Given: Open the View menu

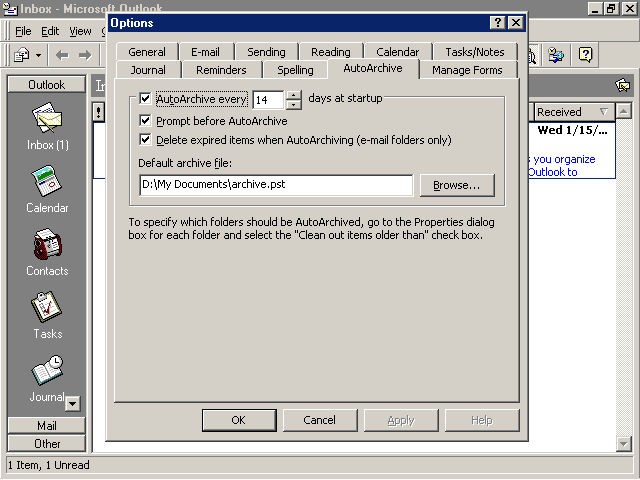Looking at the screenshot, I should [x=80, y=31].
